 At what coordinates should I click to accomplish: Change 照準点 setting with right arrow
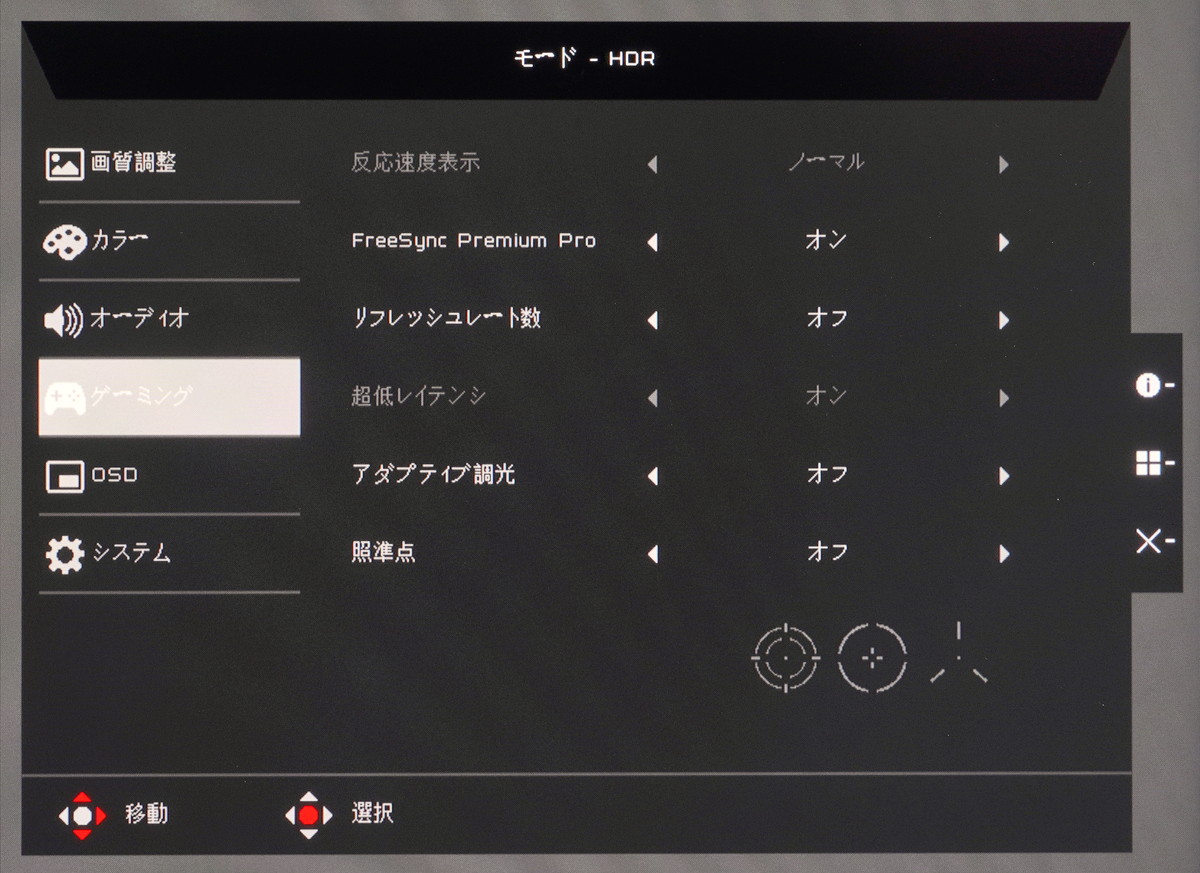pos(1003,553)
